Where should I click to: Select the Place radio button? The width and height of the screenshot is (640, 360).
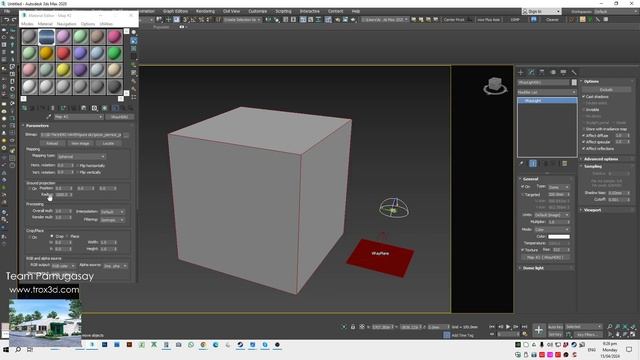click(x=67, y=236)
